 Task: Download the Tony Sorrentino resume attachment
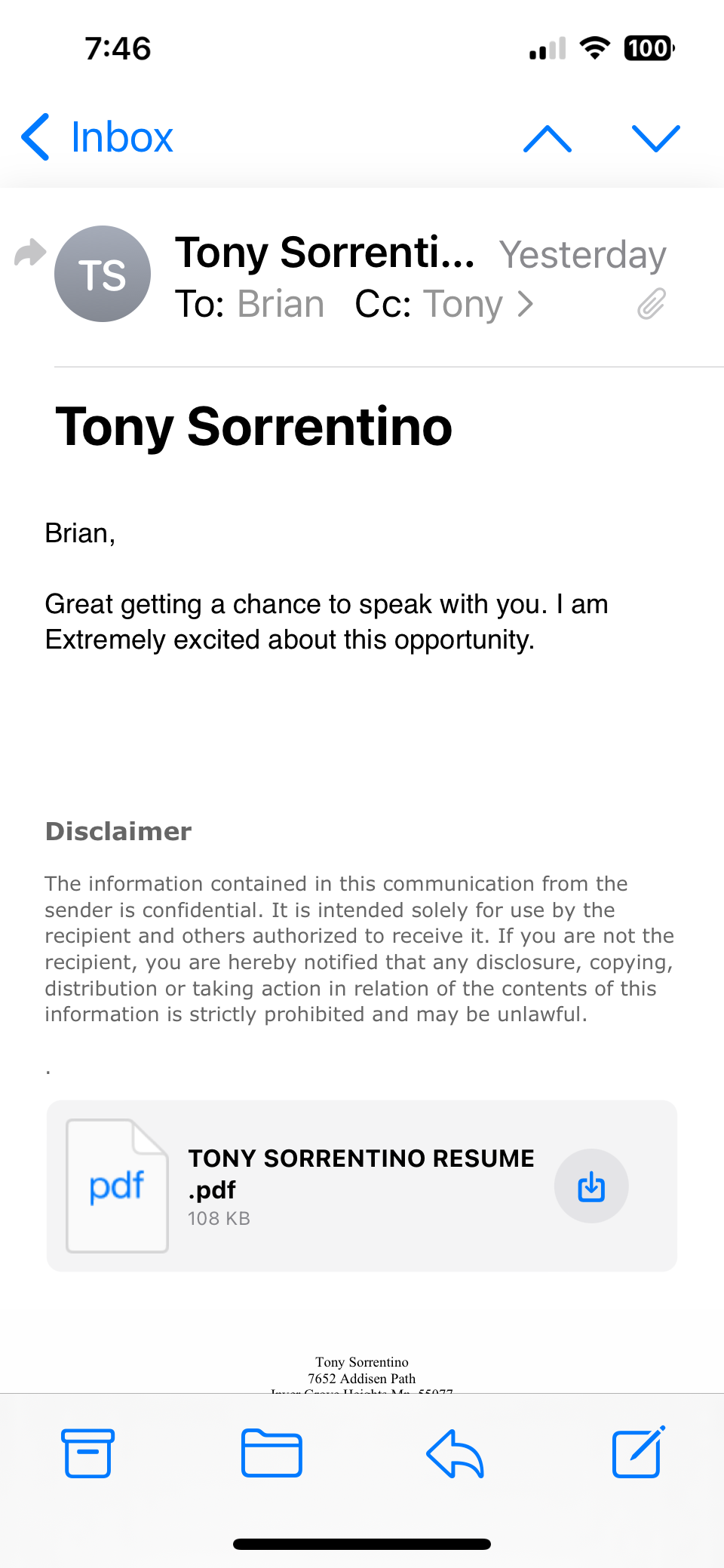click(591, 1186)
